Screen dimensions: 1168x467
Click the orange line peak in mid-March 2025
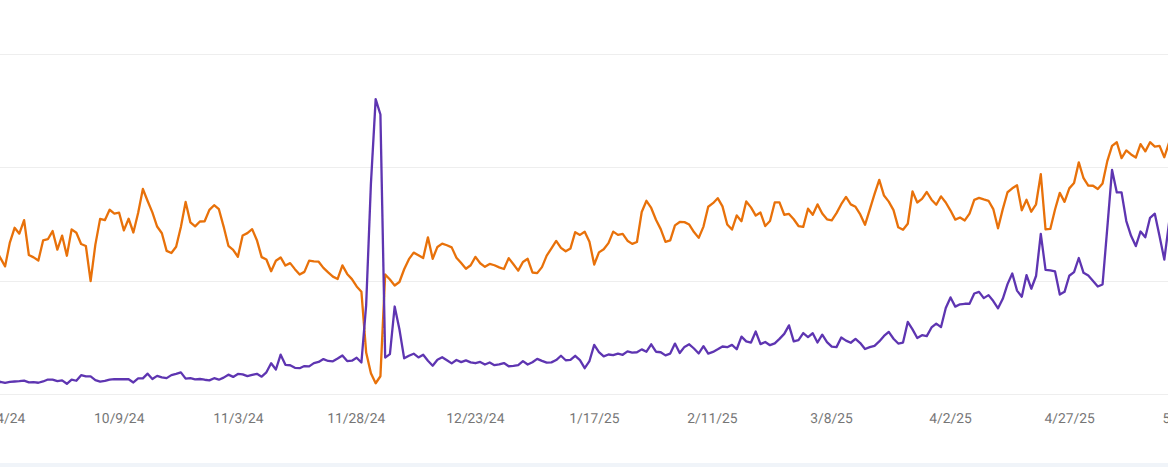[x=880, y=180]
